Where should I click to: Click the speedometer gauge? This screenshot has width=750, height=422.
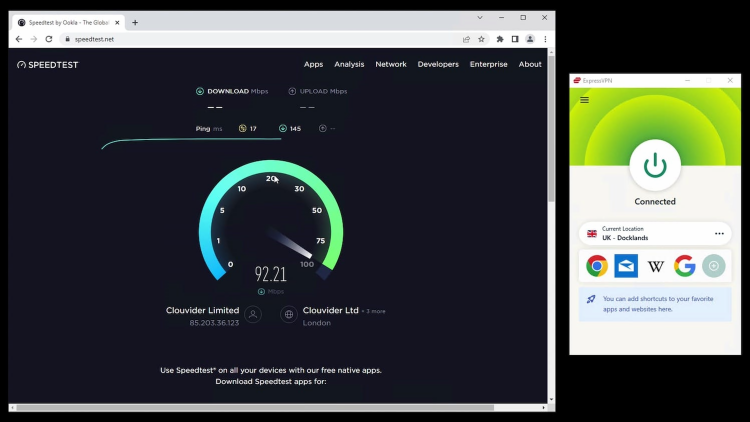pos(271,220)
